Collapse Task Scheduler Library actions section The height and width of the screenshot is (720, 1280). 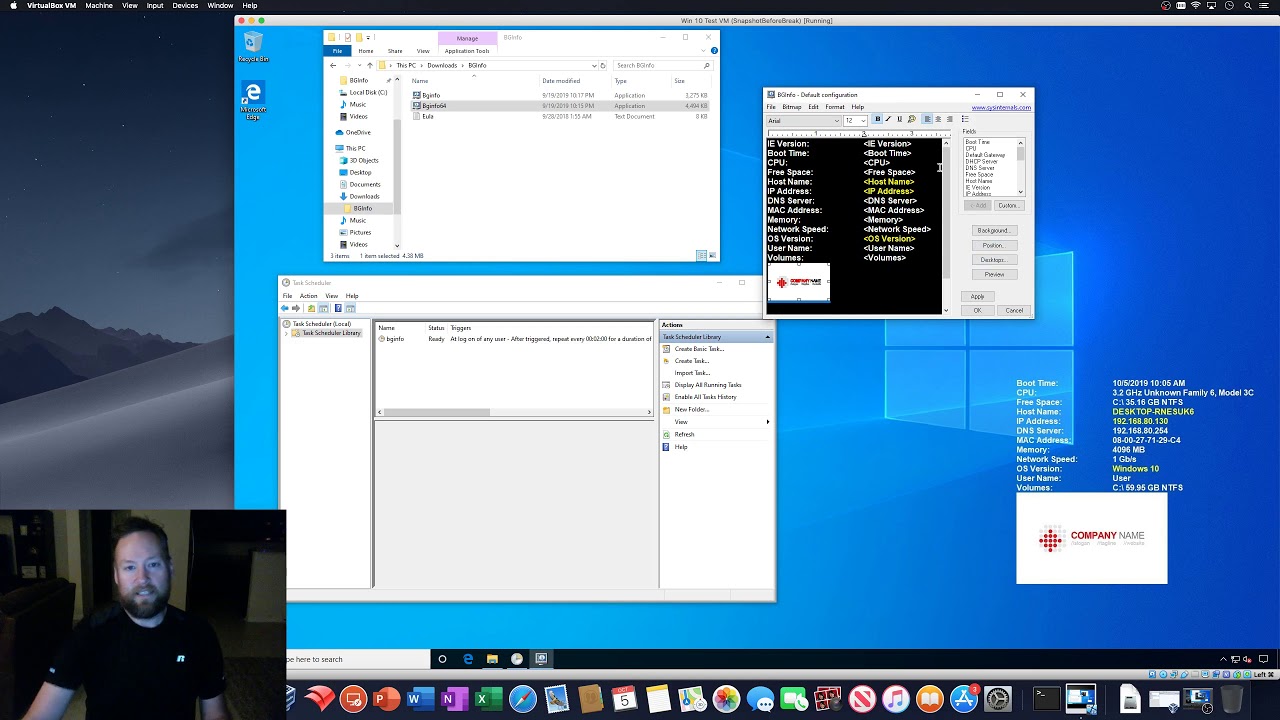[767, 337]
